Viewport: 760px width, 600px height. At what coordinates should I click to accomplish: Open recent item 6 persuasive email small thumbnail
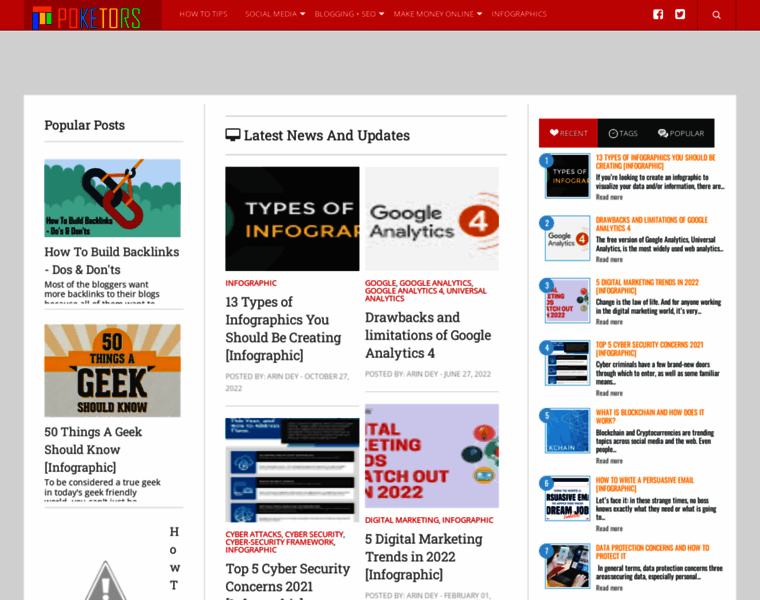click(x=568, y=498)
